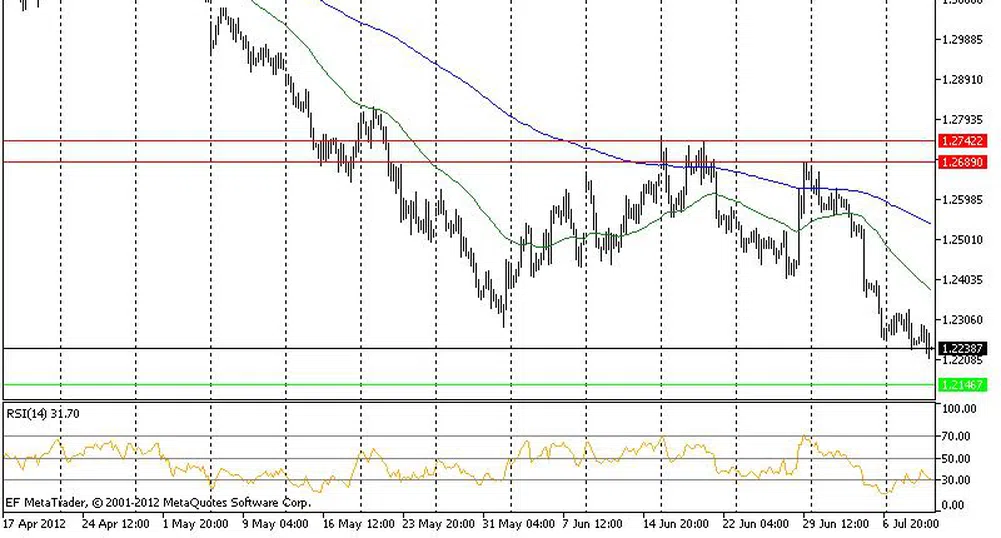Click the RSI 50.00 level label

point(956,459)
